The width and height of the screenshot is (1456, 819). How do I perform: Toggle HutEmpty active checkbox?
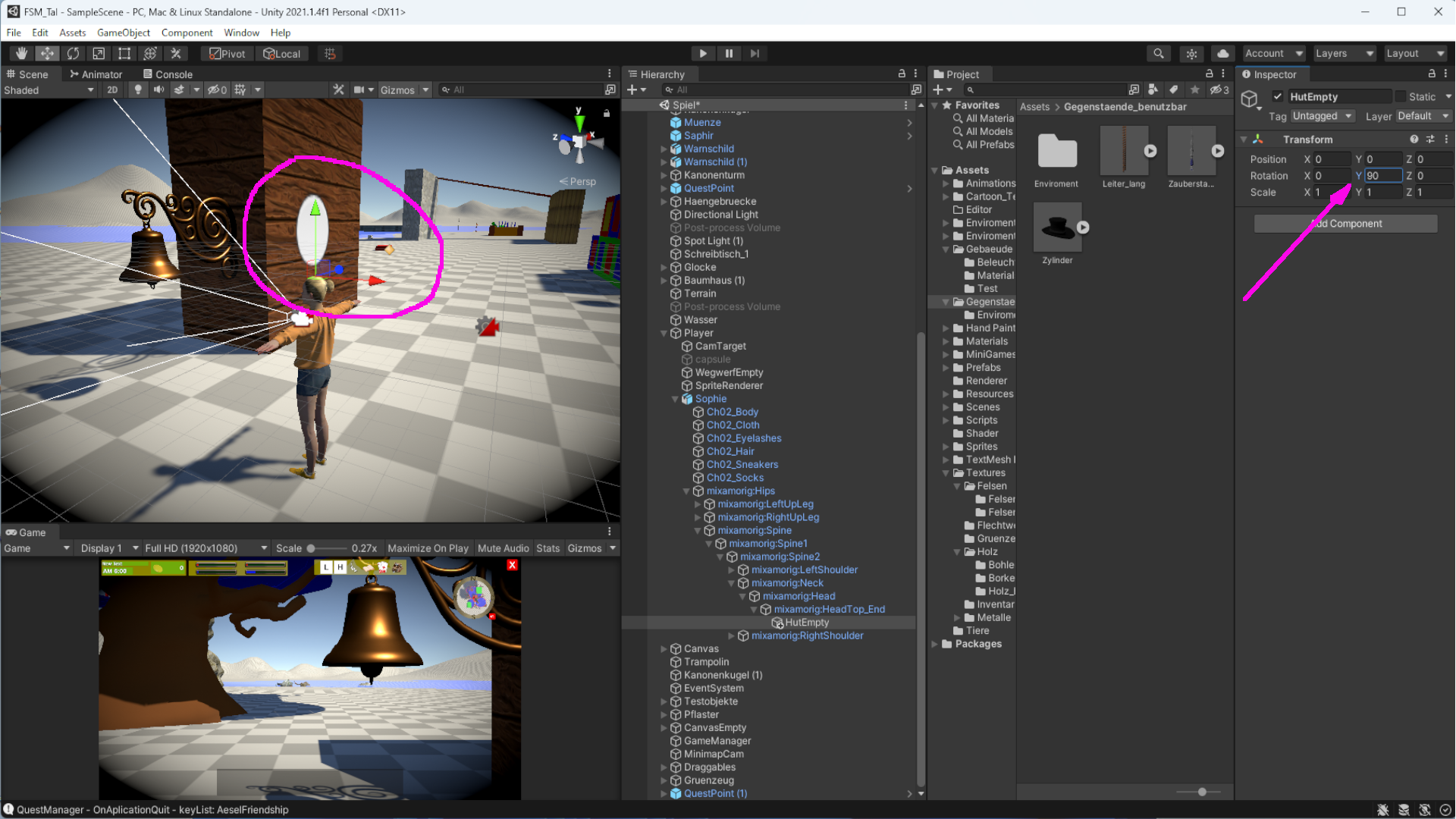(x=1278, y=96)
